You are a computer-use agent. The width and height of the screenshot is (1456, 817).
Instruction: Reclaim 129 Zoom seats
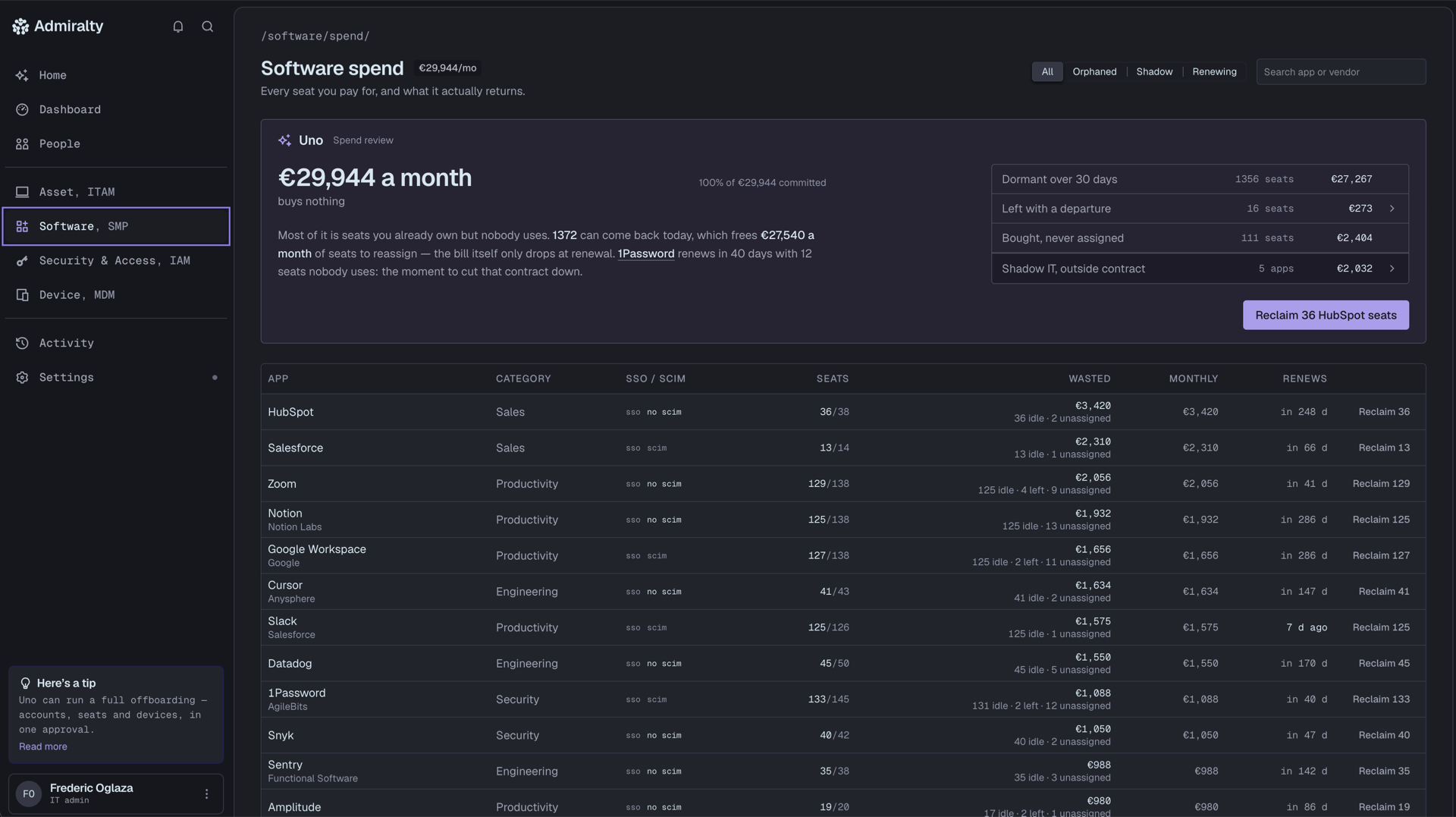point(1381,483)
